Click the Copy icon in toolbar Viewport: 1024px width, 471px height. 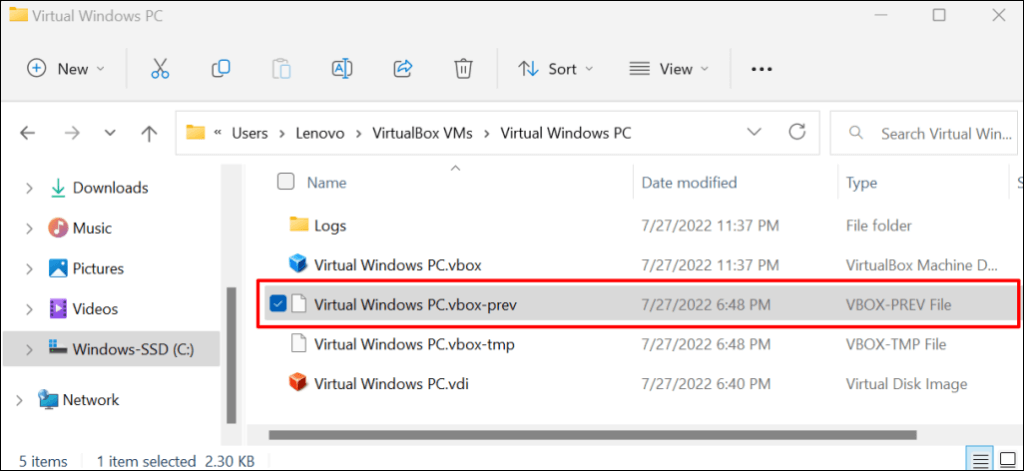[x=221, y=68]
